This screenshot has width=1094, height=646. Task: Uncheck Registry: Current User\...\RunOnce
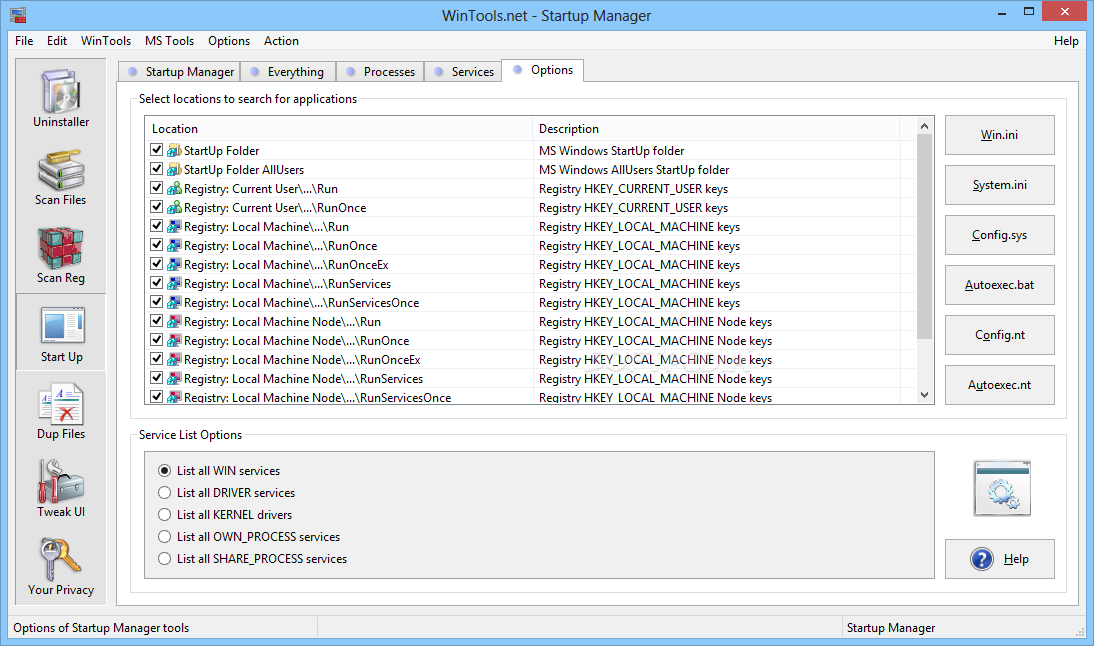pyautogui.click(x=156, y=207)
